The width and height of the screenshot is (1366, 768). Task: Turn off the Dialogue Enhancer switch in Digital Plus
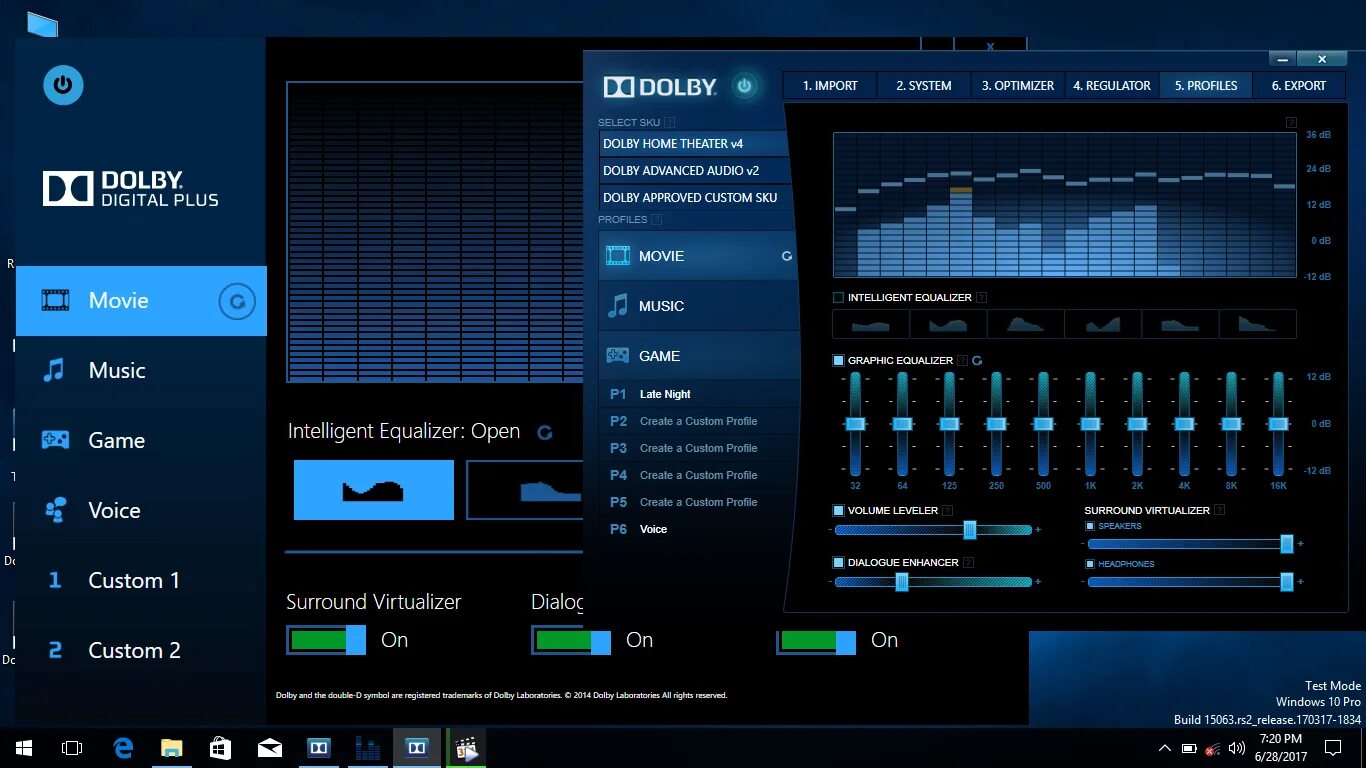(571, 640)
